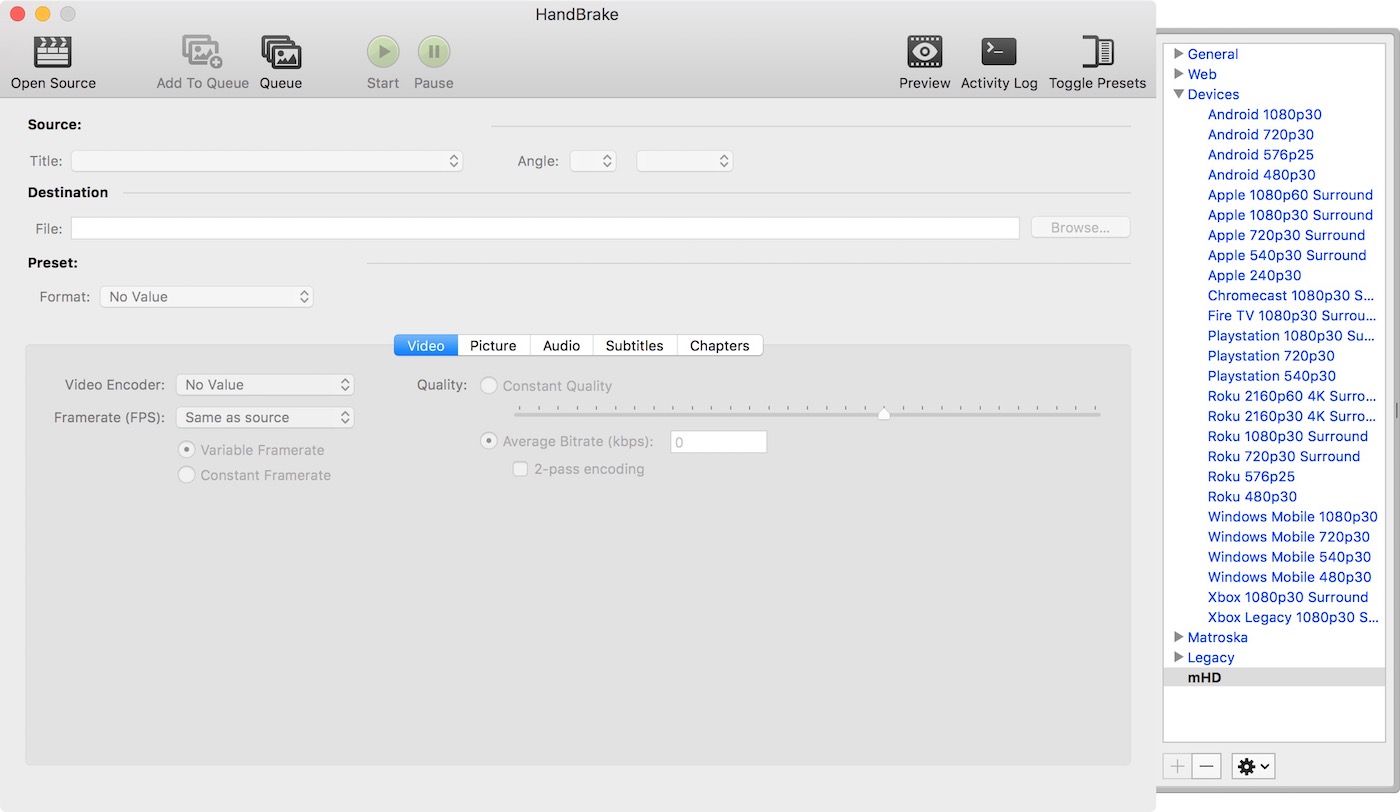The image size is (1400, 812).
Task: Open the Preview eye icon
Action: (925, 52)
